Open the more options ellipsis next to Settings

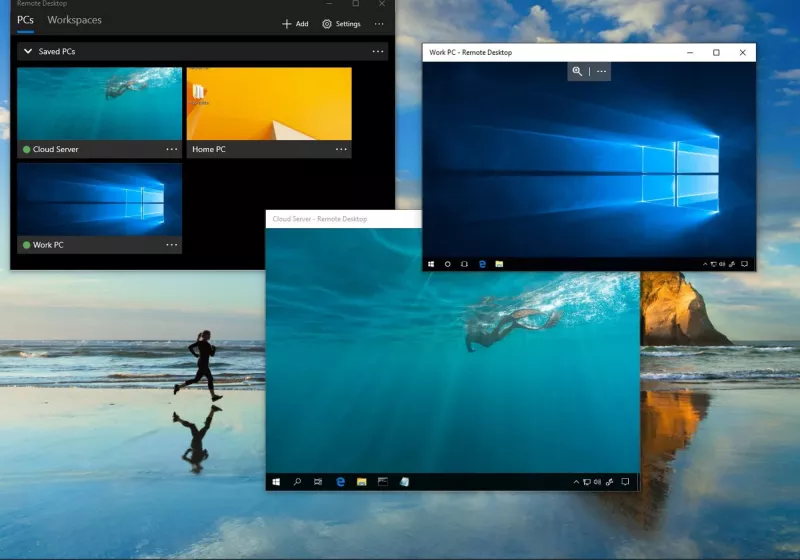(379, 24)
